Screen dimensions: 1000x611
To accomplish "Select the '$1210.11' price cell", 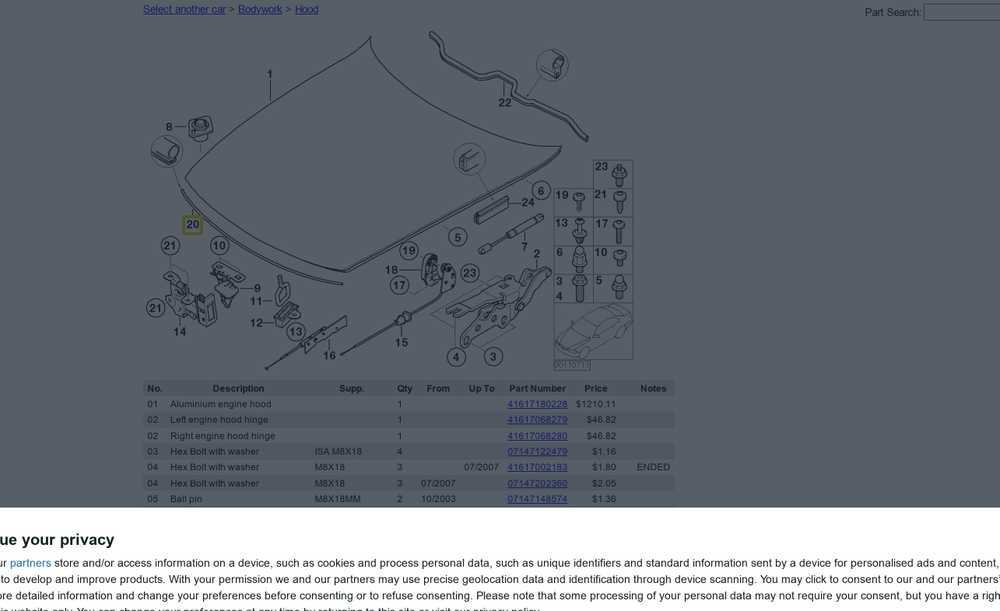I will [596, 404].
